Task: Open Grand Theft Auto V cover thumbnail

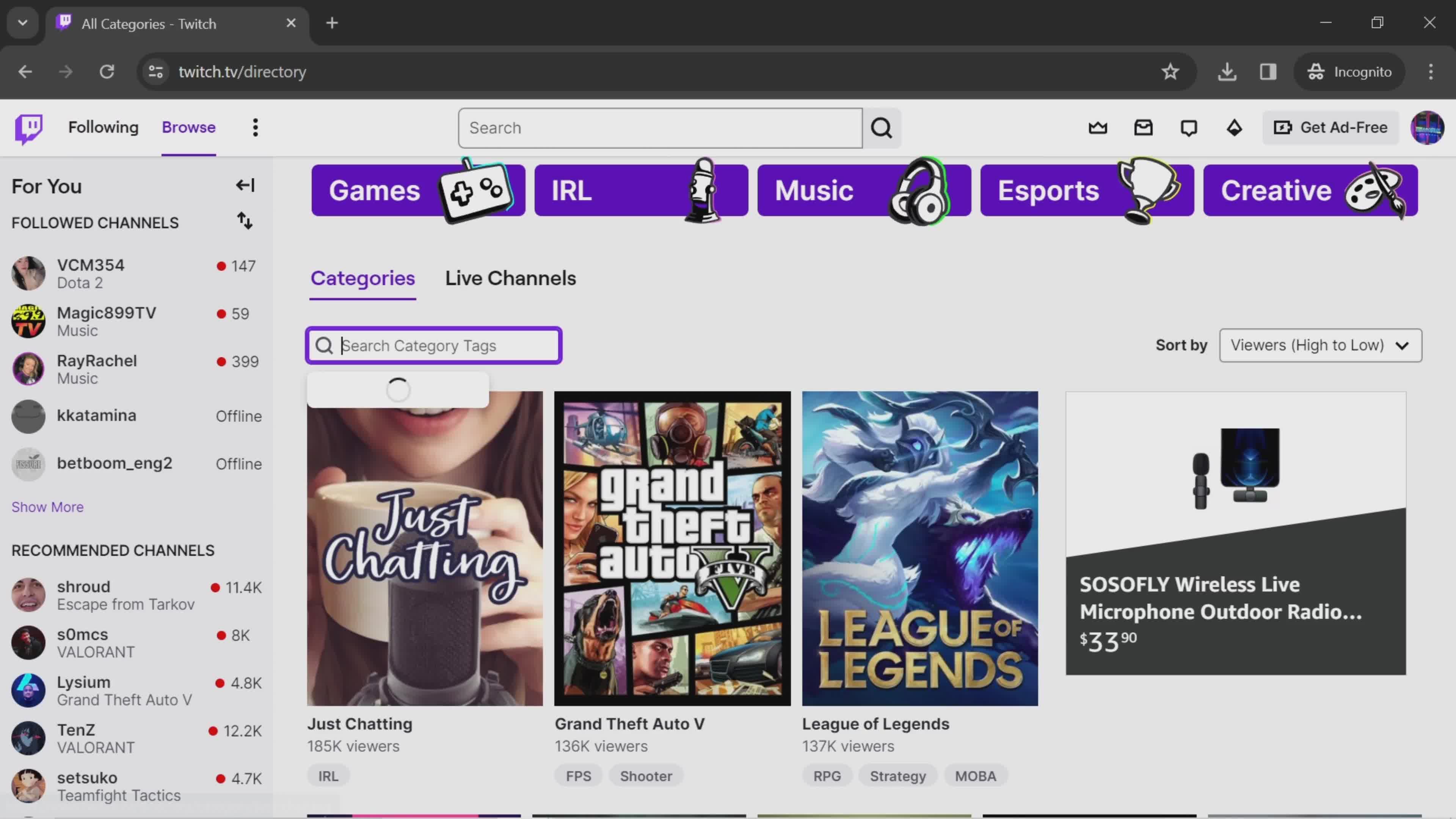Action: coord(672,549)
